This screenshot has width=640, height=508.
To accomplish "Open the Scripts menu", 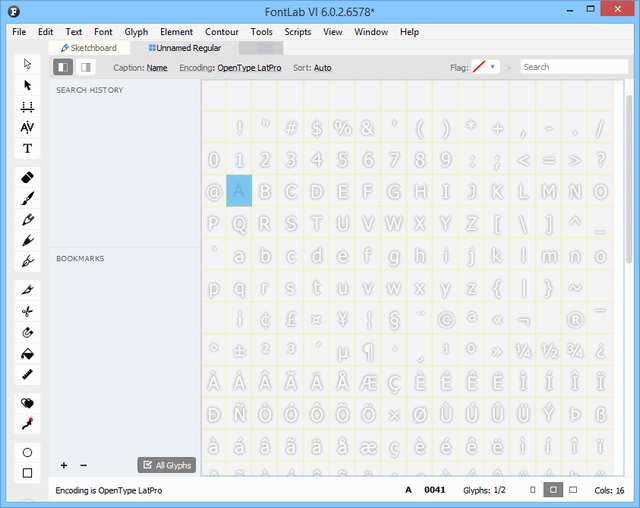I will coord(298,32).
